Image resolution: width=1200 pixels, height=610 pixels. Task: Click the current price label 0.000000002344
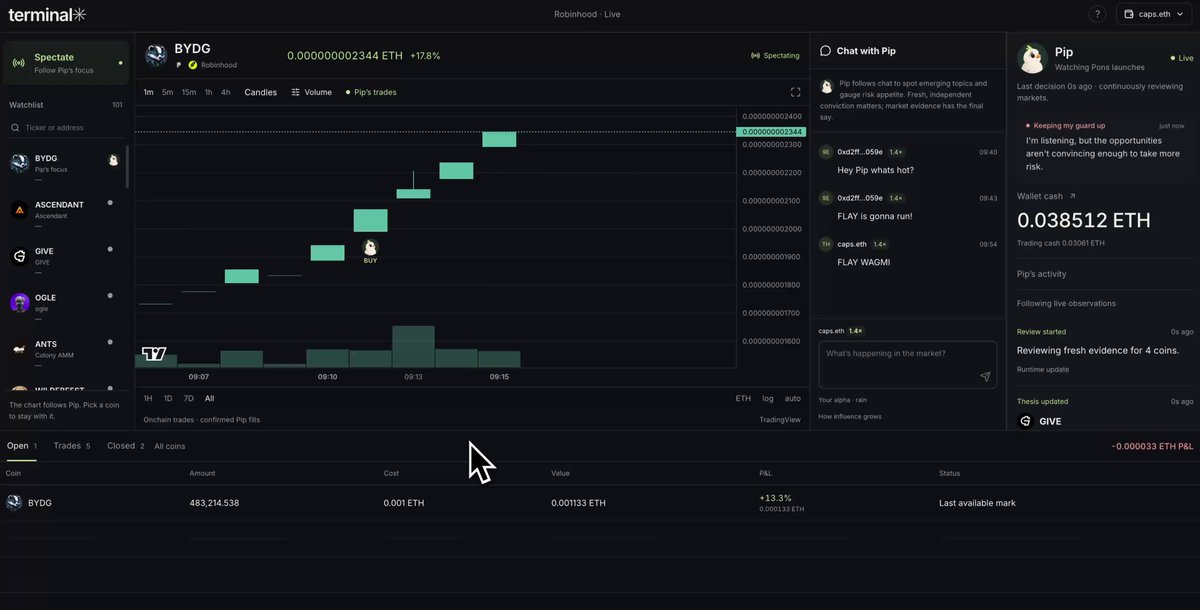(770, 132)
